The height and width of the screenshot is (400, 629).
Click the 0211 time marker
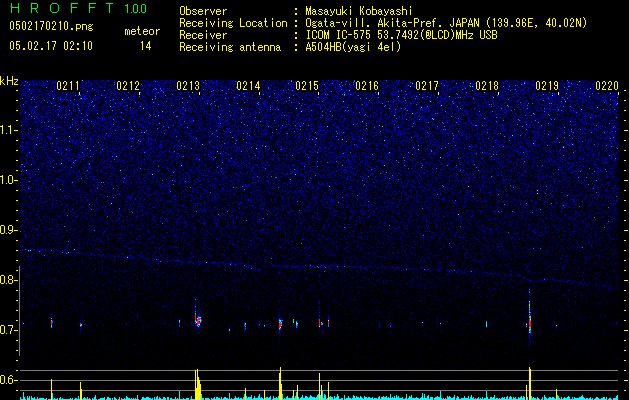[68, 86]
